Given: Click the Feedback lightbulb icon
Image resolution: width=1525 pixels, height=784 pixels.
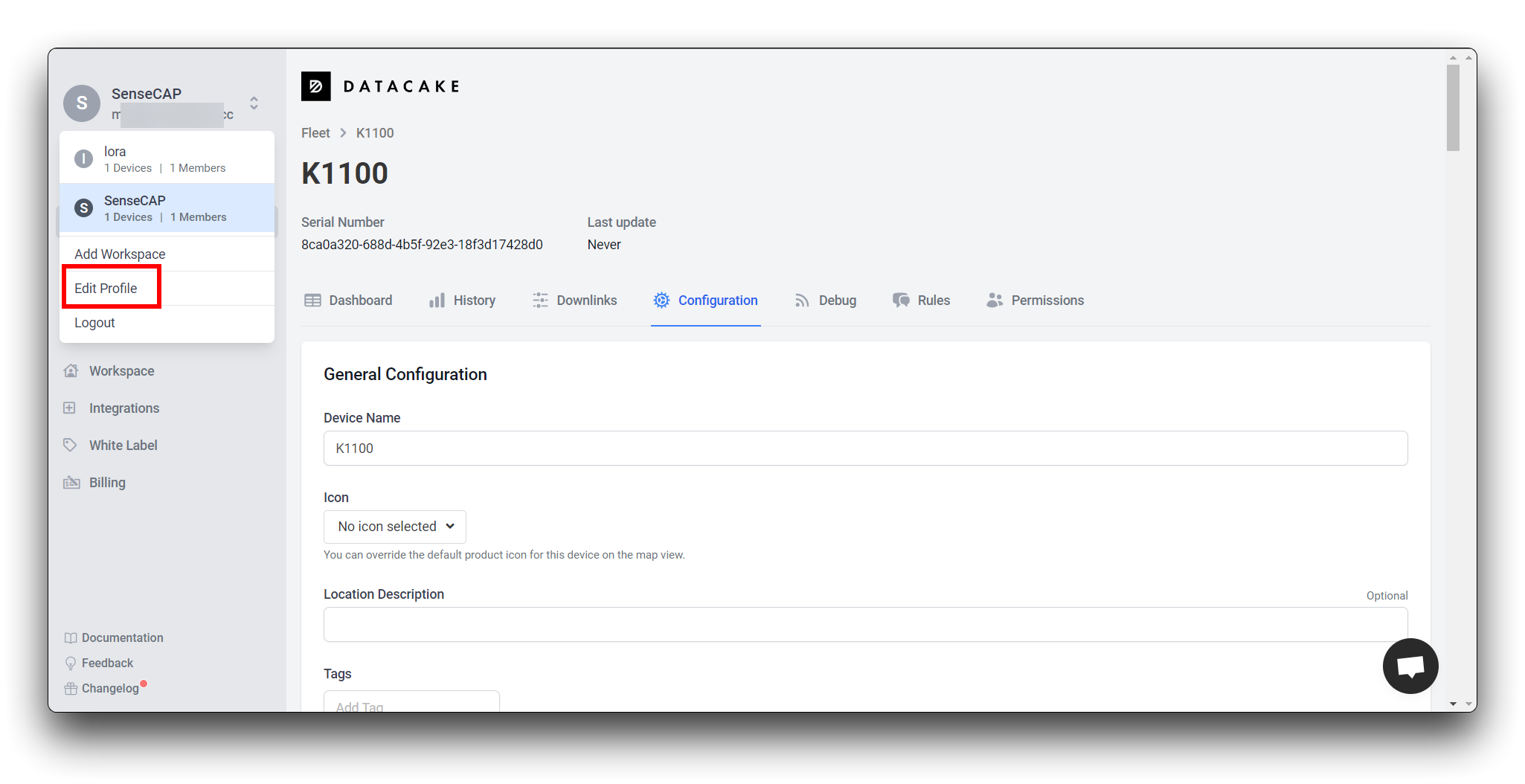Looking at the screenshot, I should pyautogui.click(x=71, y=663).
